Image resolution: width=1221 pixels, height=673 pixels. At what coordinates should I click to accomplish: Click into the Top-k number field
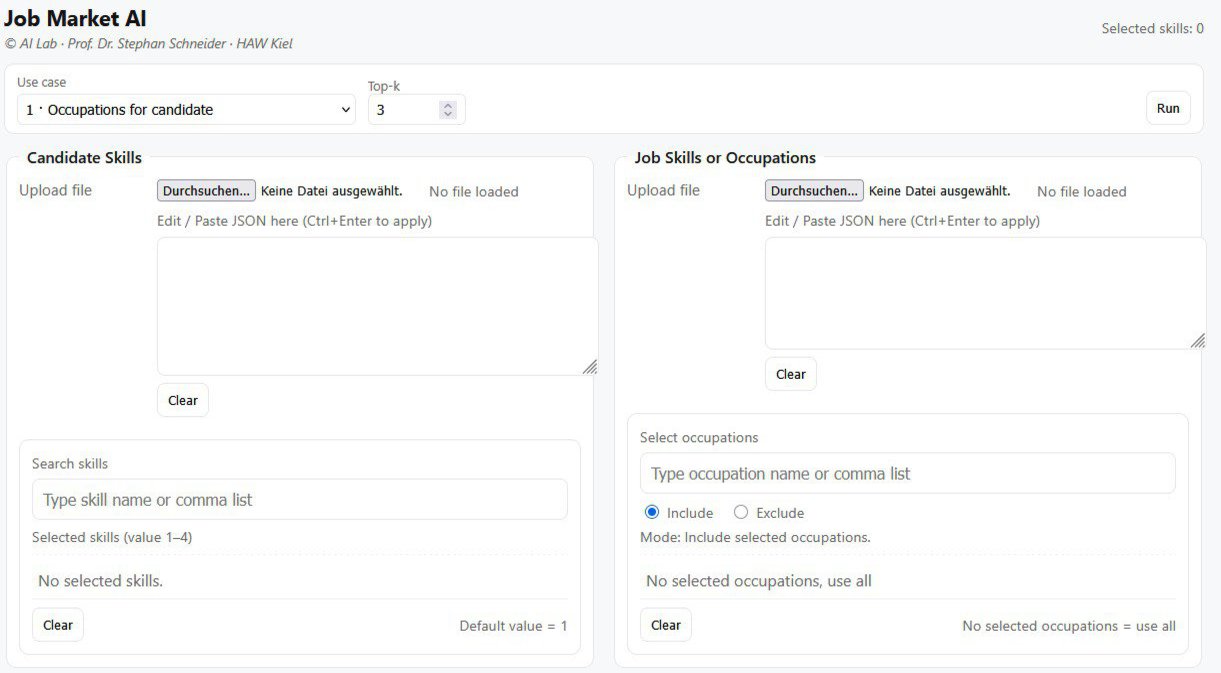click(403, 110)
